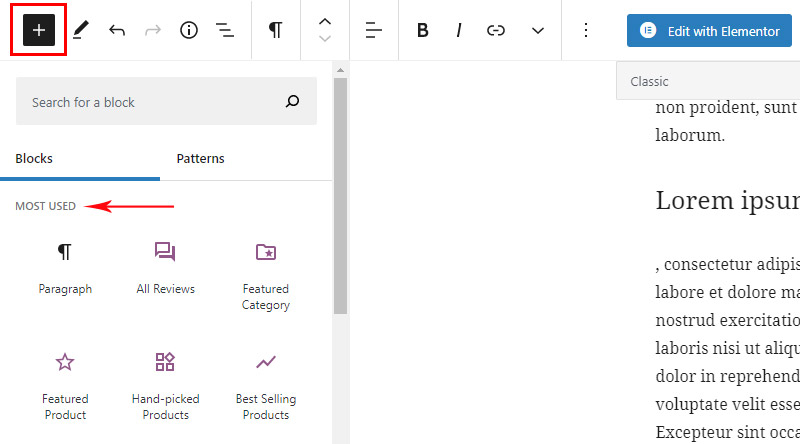Click the Search for a block field
This screenshot has height=444, width=800.
pos(166,101)
